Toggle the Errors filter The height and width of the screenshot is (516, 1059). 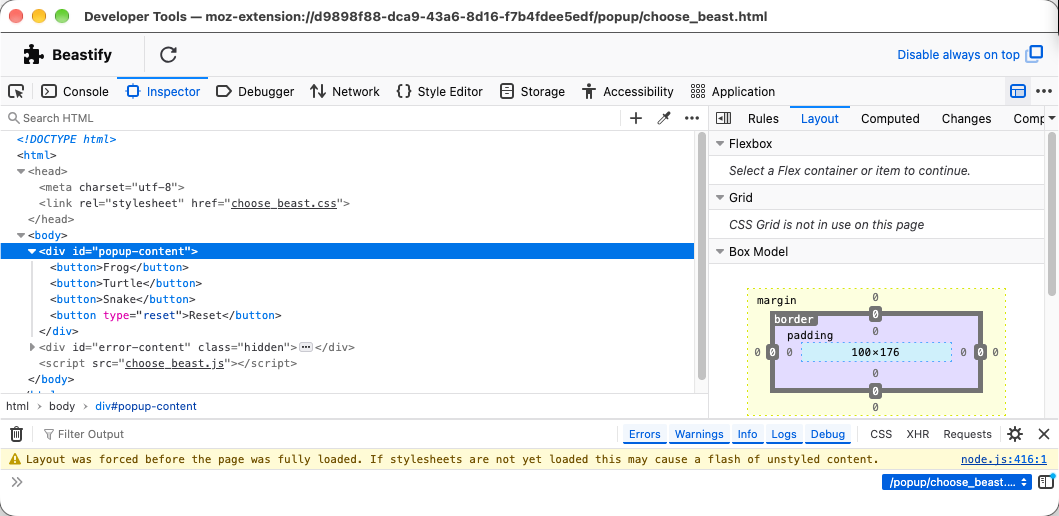(644, 434)
